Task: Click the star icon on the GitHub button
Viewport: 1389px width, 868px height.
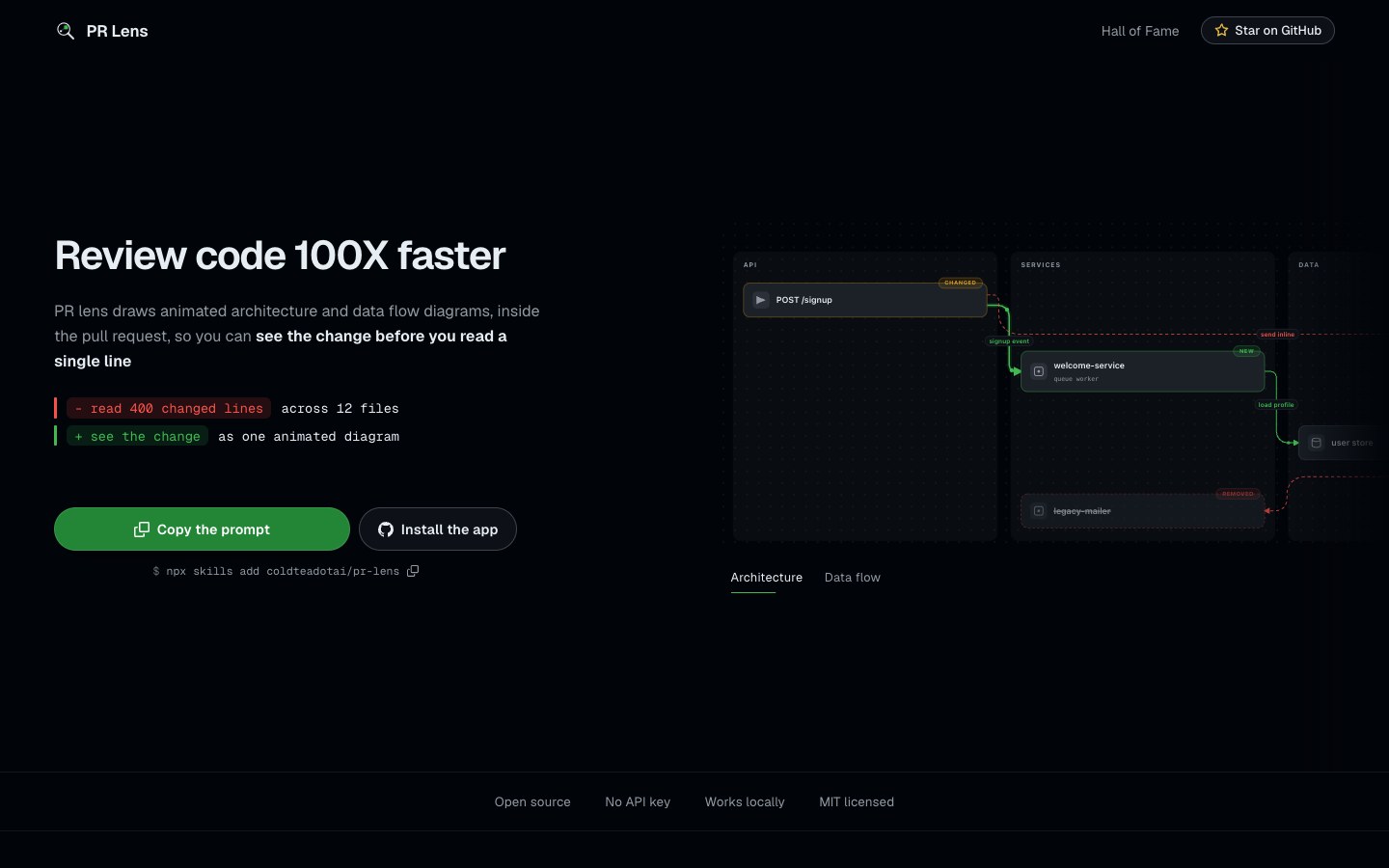Action: (x=1221, y=31)
